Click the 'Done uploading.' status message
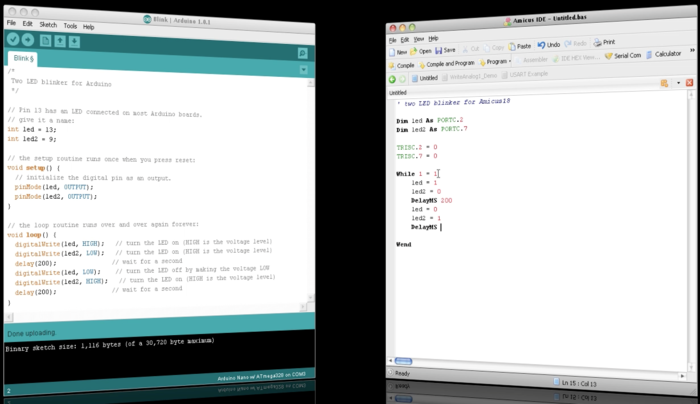 click(31, 333)
